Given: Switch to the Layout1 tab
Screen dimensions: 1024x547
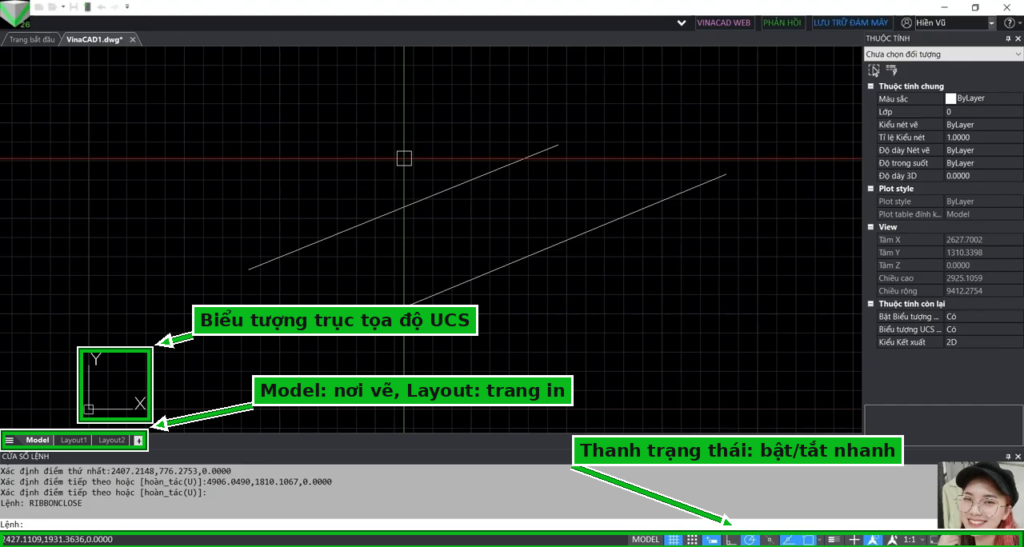Looking at the screenshot, I should click(74, 441).
